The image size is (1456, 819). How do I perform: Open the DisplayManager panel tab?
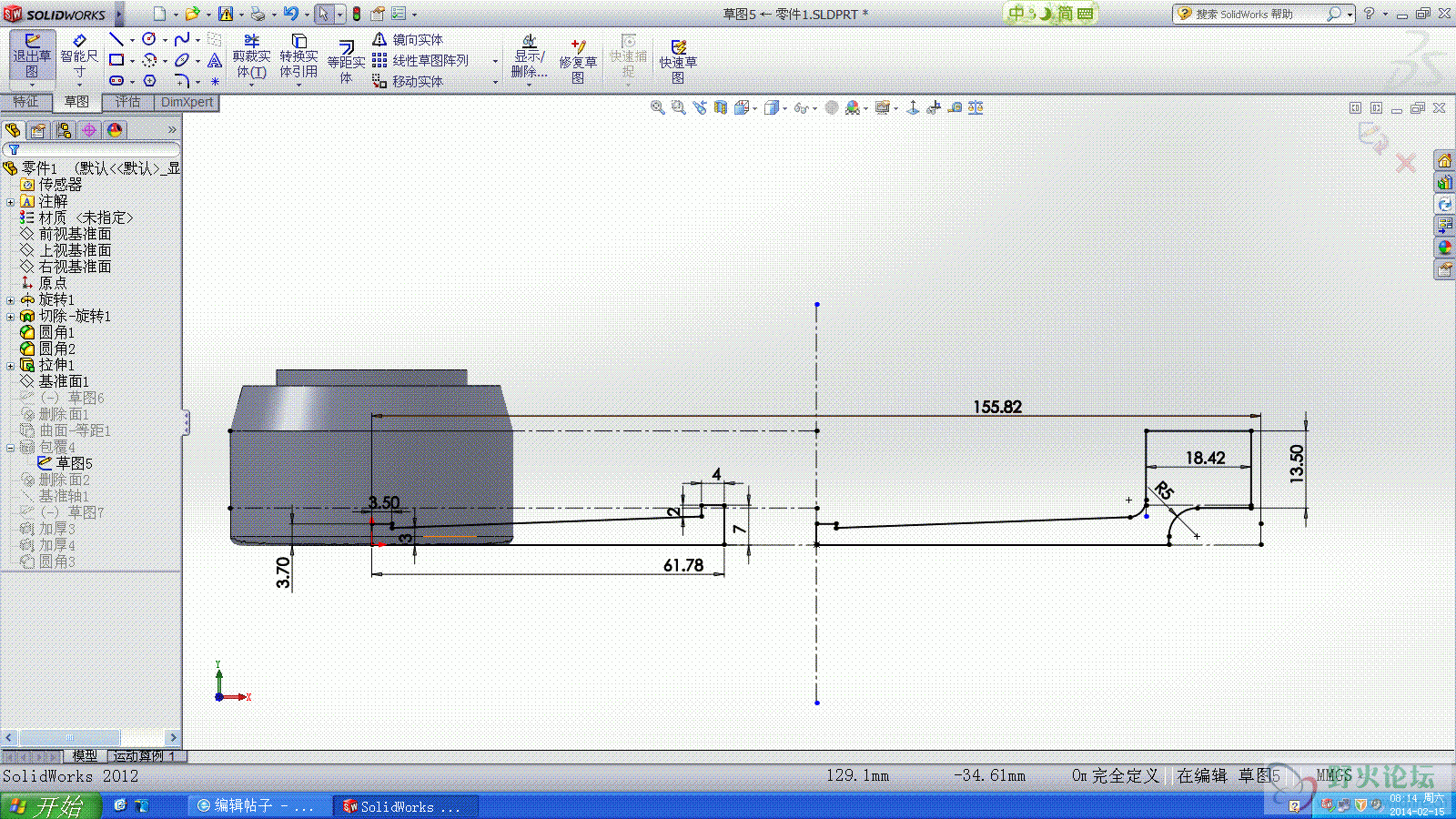[115, 130]
